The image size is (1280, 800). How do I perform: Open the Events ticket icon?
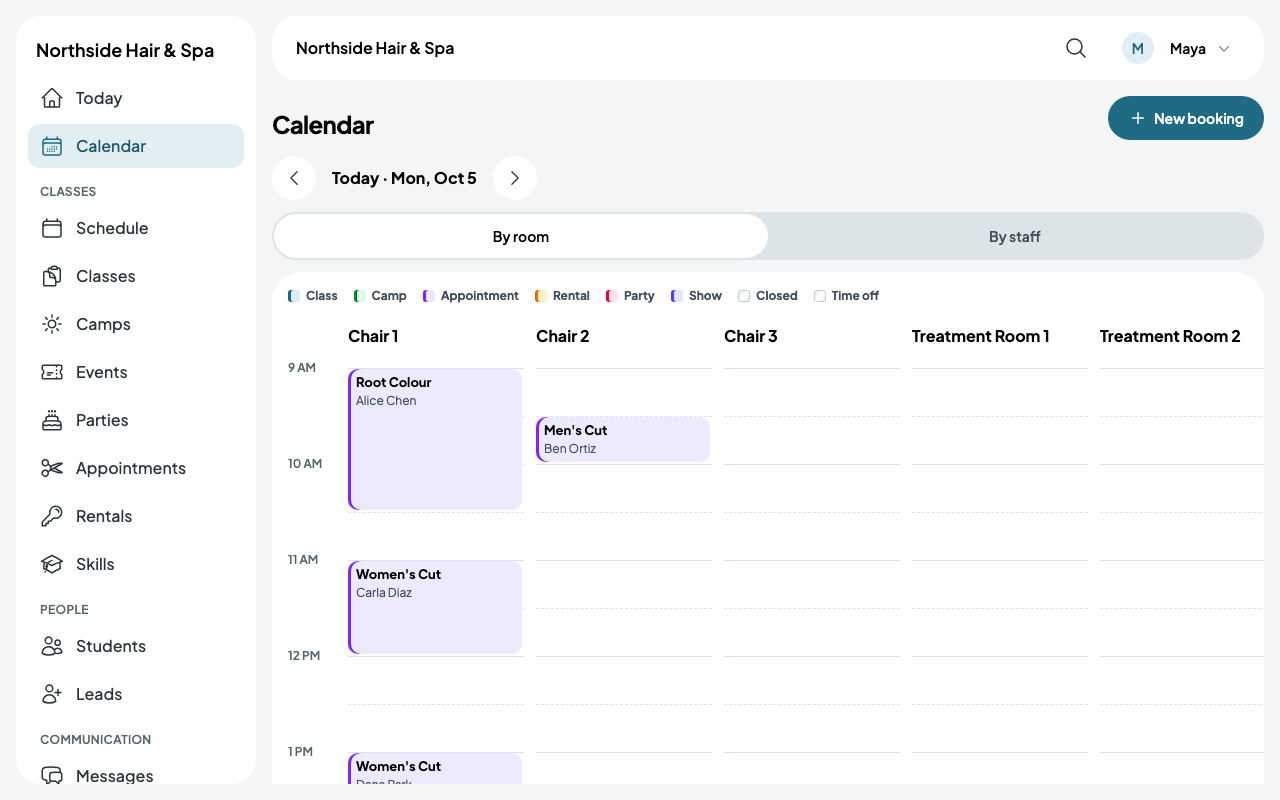point(52,372)
